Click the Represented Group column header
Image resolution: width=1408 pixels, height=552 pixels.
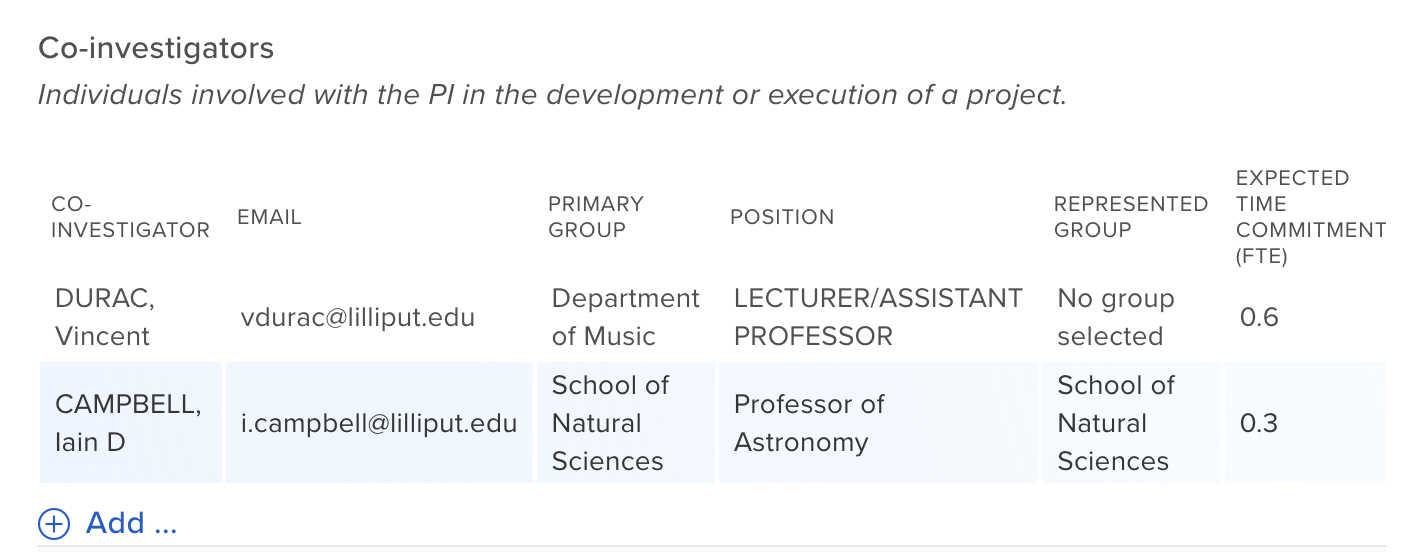[x=1131, y=217]
